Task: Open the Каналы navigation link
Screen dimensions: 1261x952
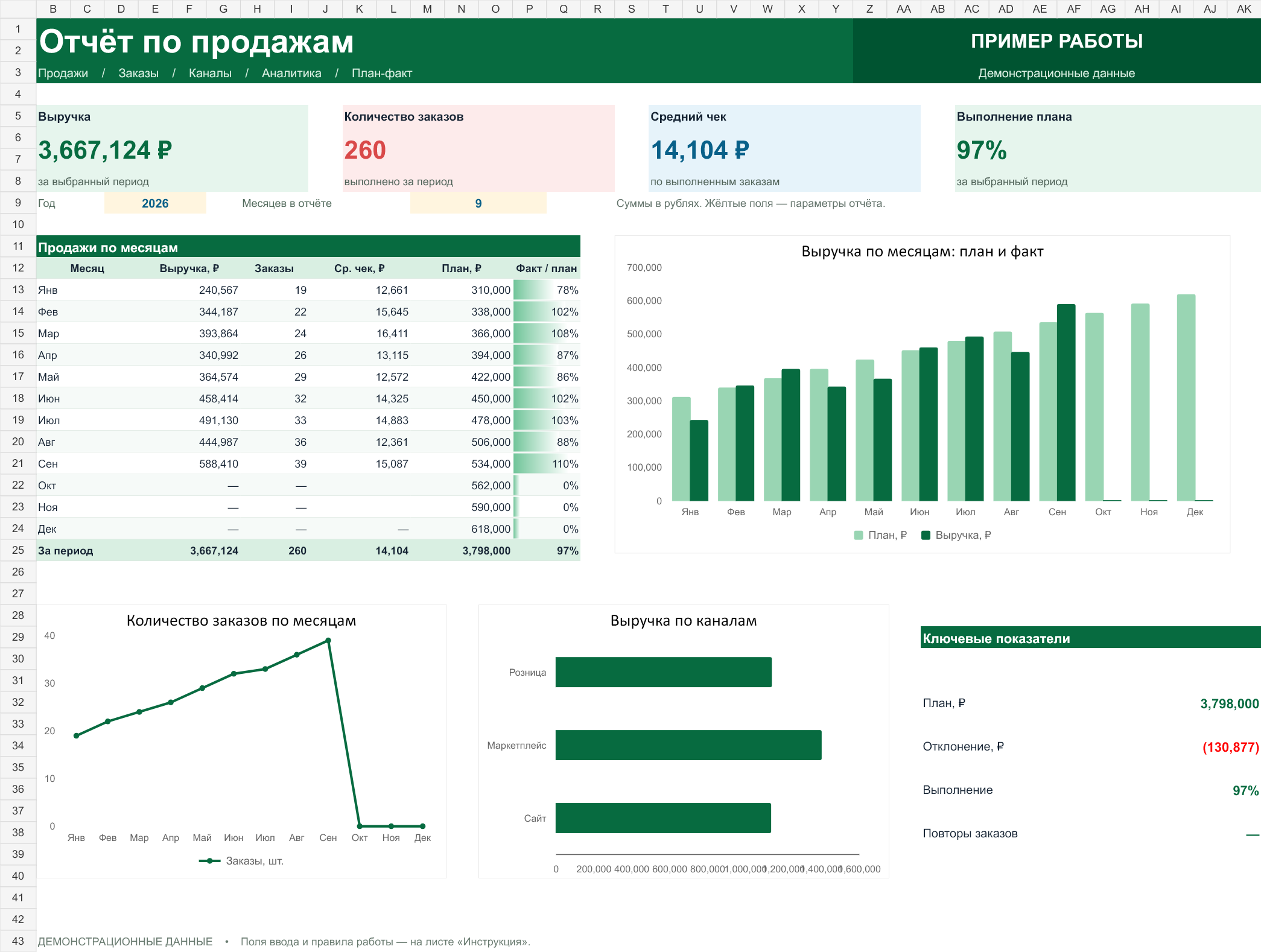Action: (x=210, y=73)
